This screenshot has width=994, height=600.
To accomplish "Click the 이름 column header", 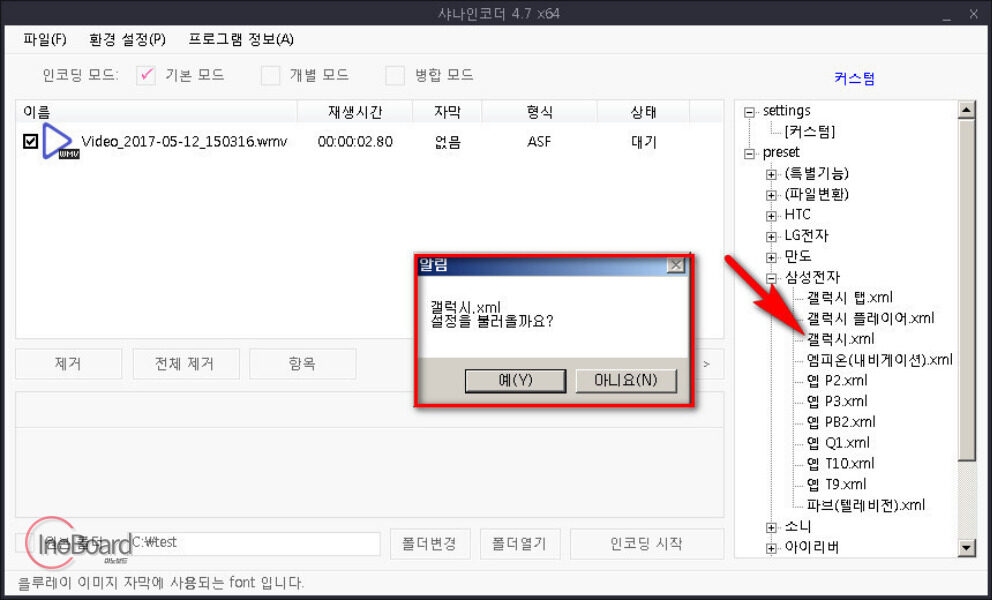I will (157, 112).
